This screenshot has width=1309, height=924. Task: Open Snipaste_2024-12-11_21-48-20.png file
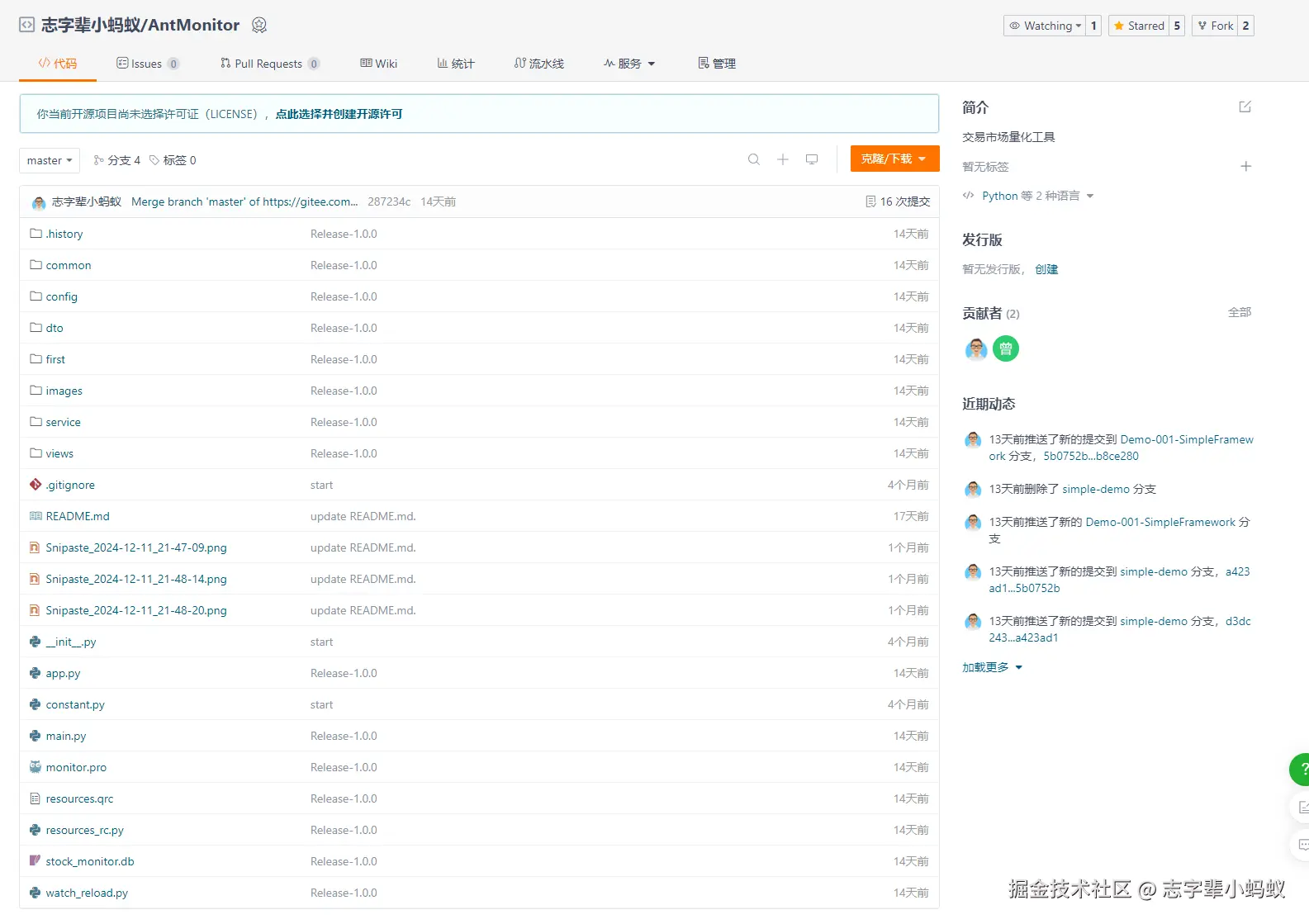coord(136,610)
